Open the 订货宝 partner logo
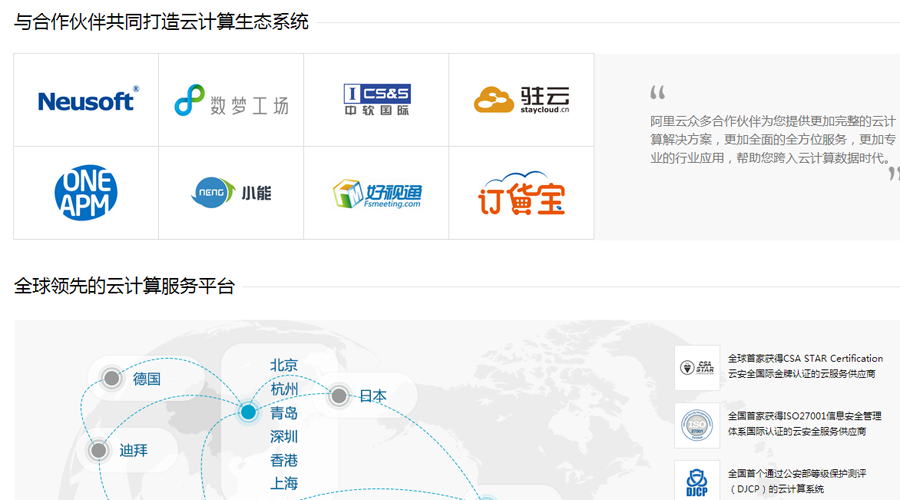 [x=521, y=193]
